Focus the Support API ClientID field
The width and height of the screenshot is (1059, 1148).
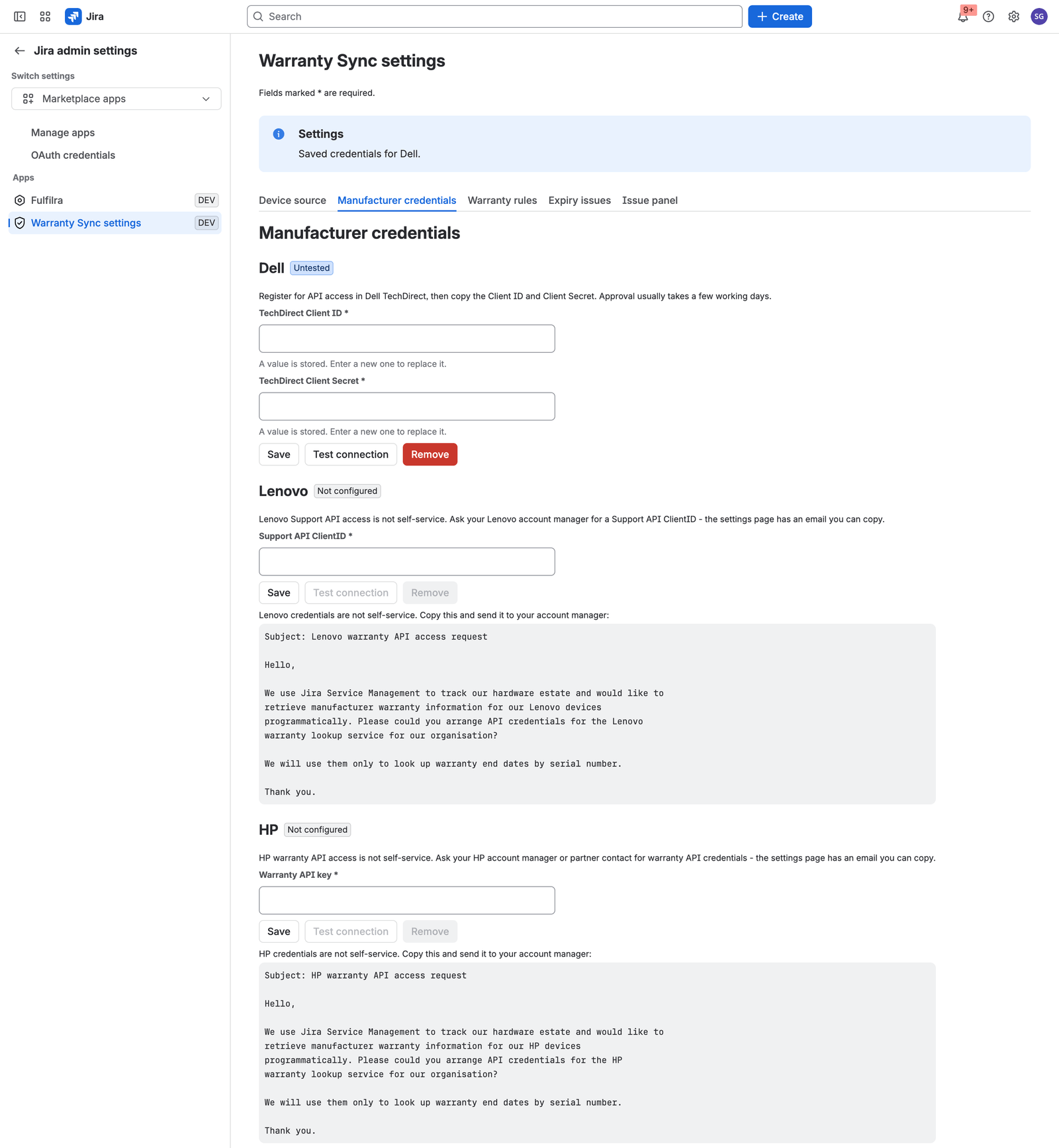[407, 561]
